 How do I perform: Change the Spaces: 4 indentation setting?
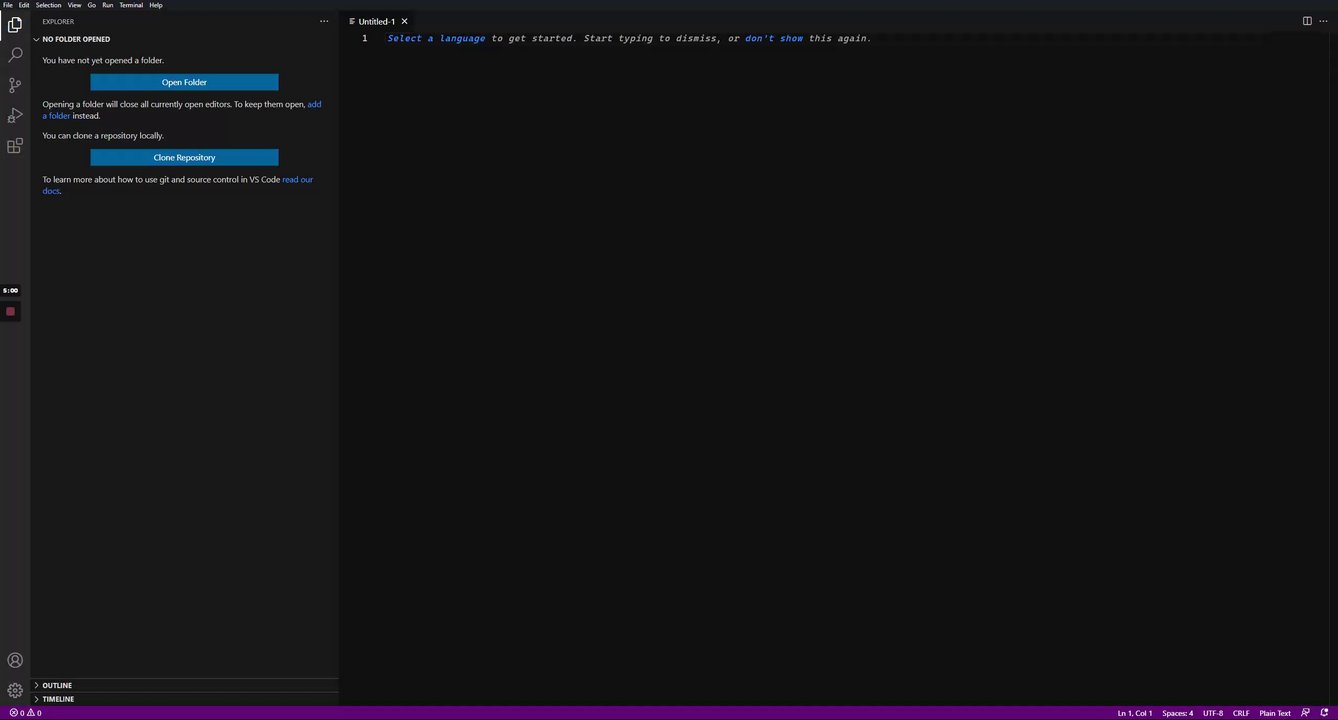pyautogui.click(x=1177, y=713)
